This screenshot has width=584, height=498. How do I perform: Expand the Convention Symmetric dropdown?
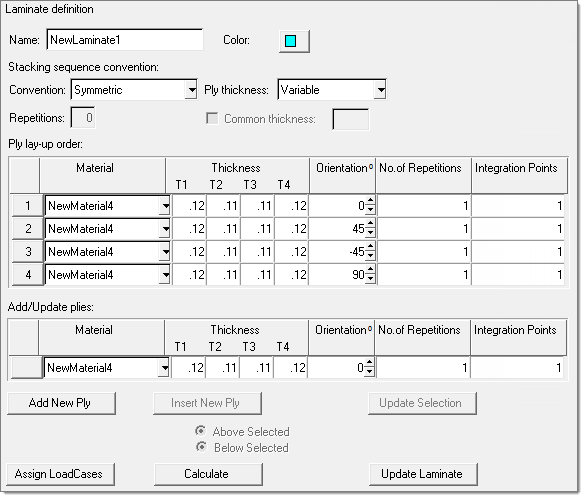(x=191, y=90)
